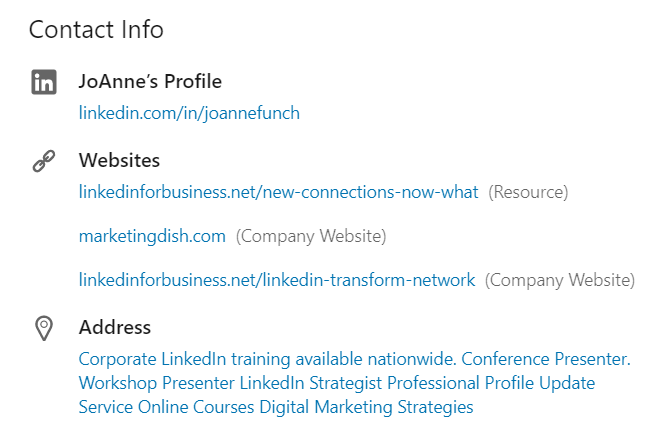Click the LinkedIn logo icon

pyautogui.click(x=44, y=82)
